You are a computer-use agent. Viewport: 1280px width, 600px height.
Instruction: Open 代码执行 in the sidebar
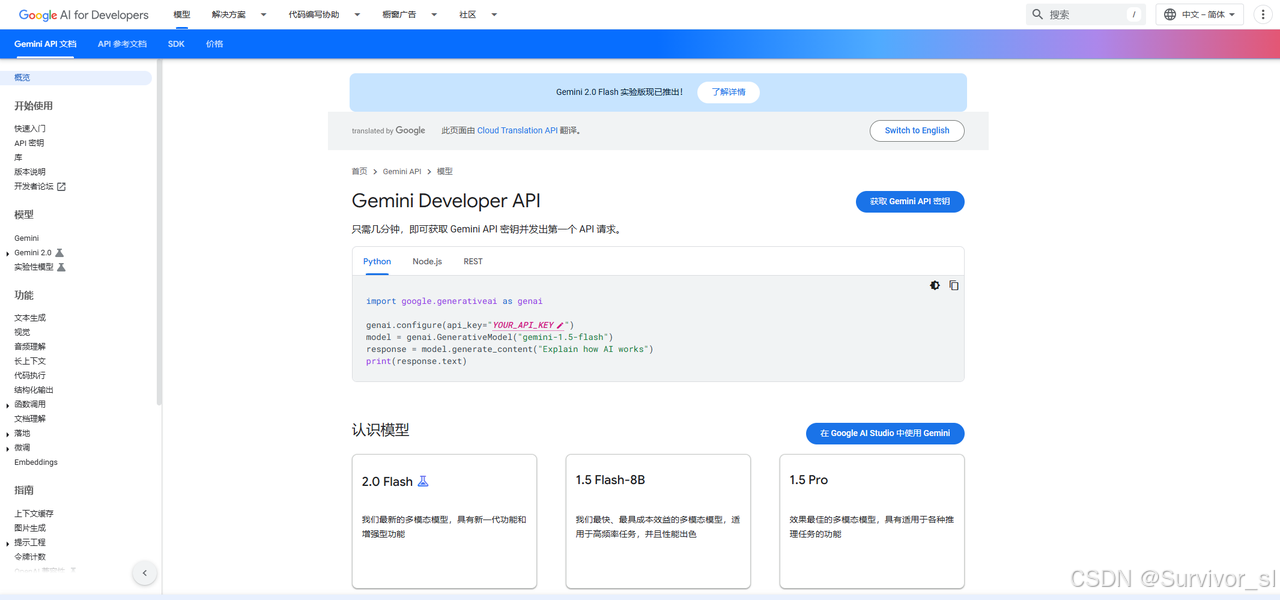click(30, 376)
